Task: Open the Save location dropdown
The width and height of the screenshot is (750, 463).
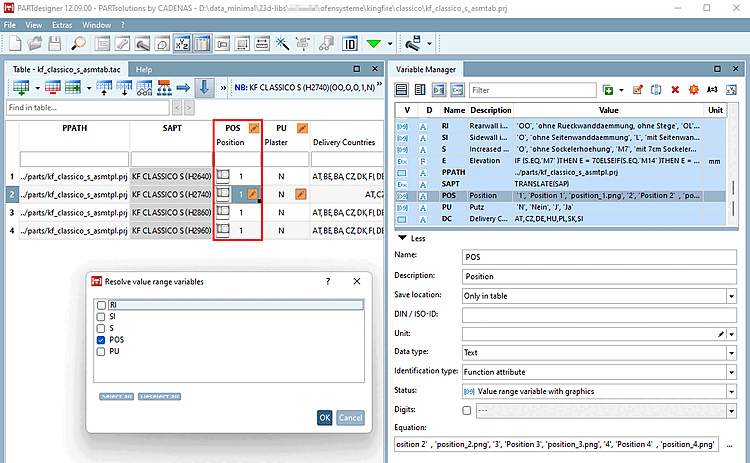Action: [x=731, y=296]
